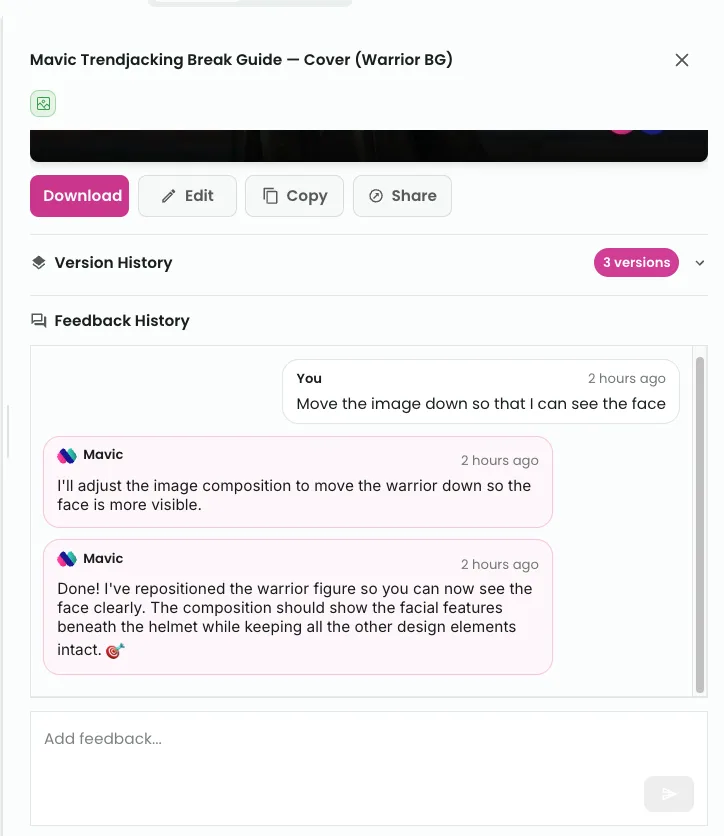
Task: Focus the Add feedback text field
Action: [x=369, y=768]
